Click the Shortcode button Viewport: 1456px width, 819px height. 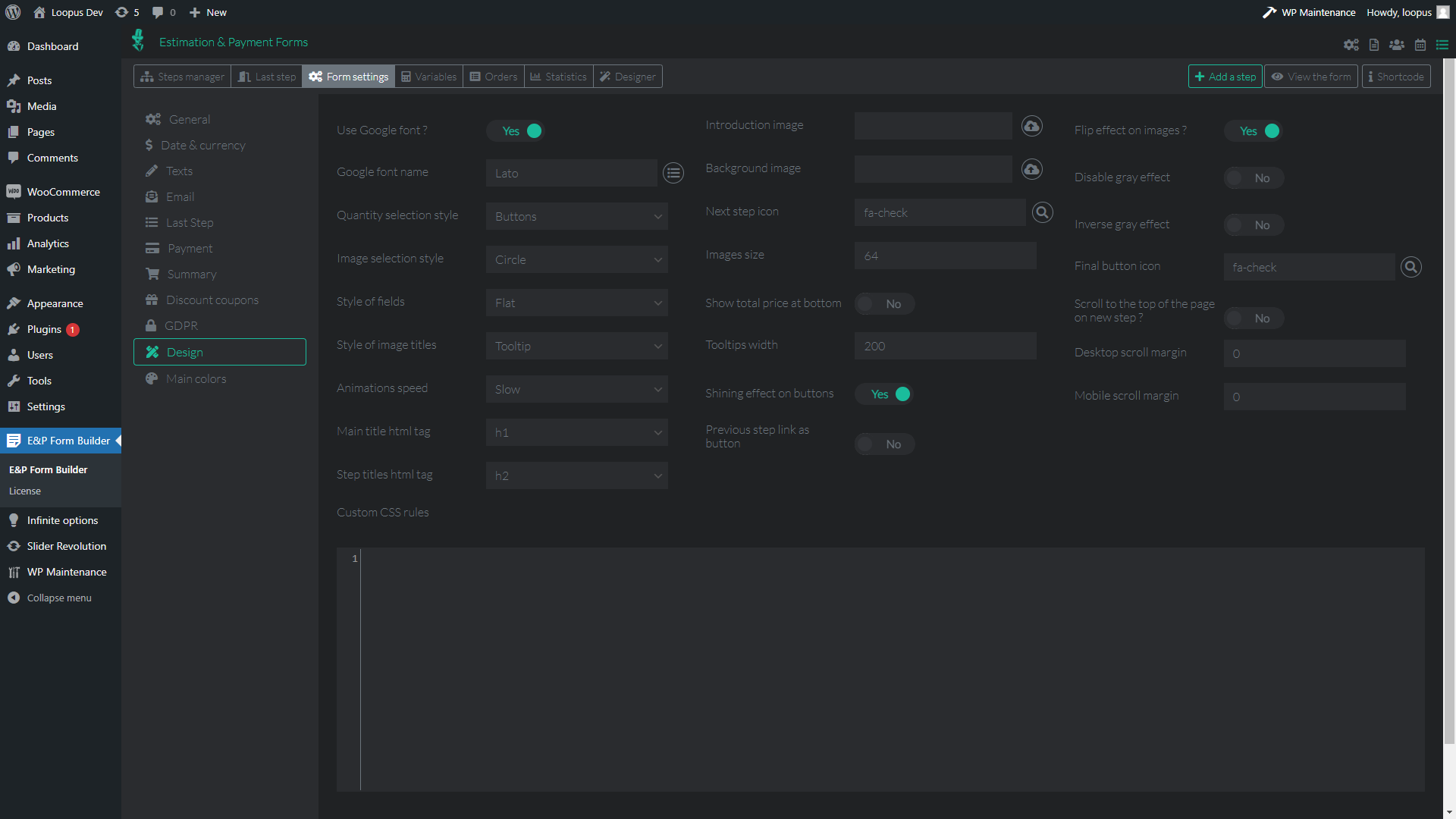(1395, 77)
